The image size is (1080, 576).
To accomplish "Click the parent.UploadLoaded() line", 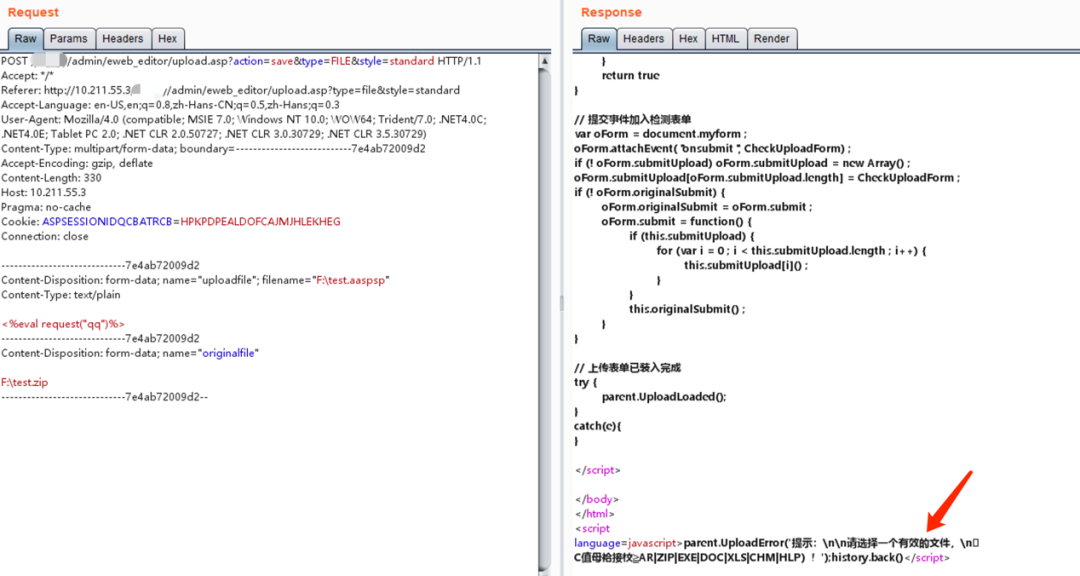I will click(x=664, y=397).
